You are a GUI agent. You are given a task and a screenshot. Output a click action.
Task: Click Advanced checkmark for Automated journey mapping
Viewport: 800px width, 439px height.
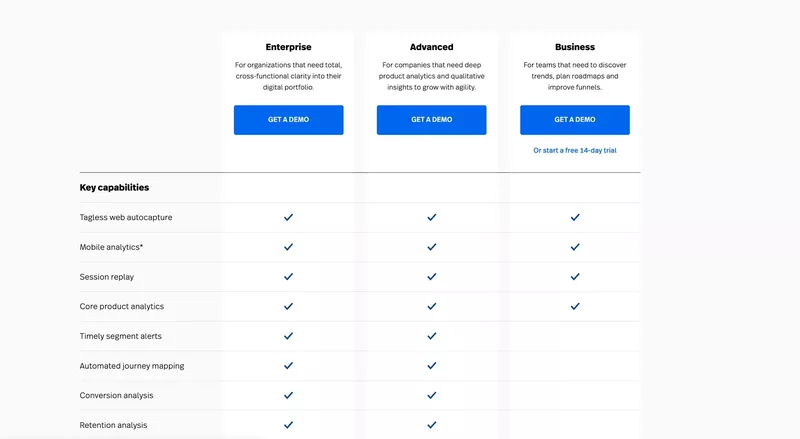tap(432, 366)
